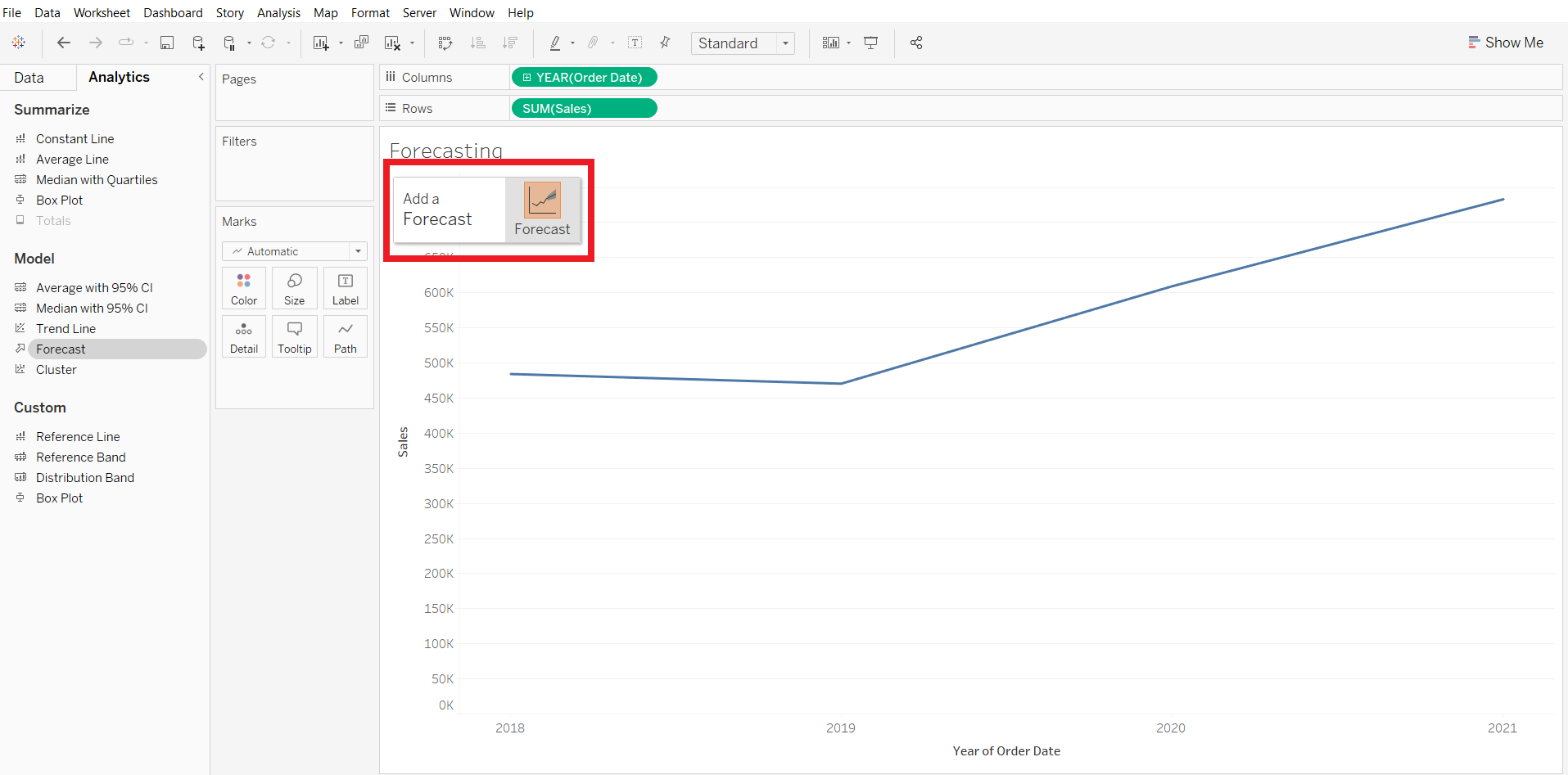Open the Format menu

click(x=370, y=13)
